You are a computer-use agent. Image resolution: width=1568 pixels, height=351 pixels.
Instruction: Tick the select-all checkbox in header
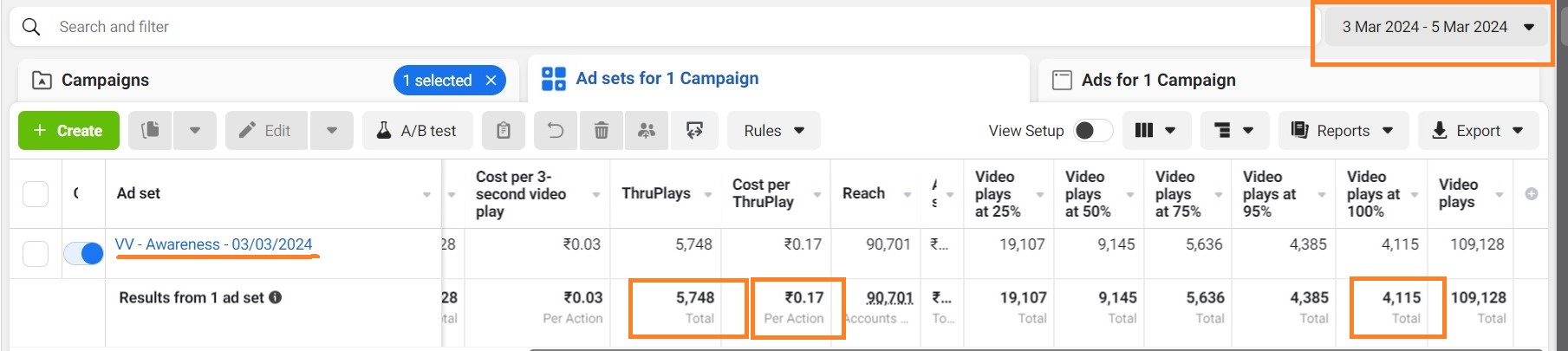(36, 194)
